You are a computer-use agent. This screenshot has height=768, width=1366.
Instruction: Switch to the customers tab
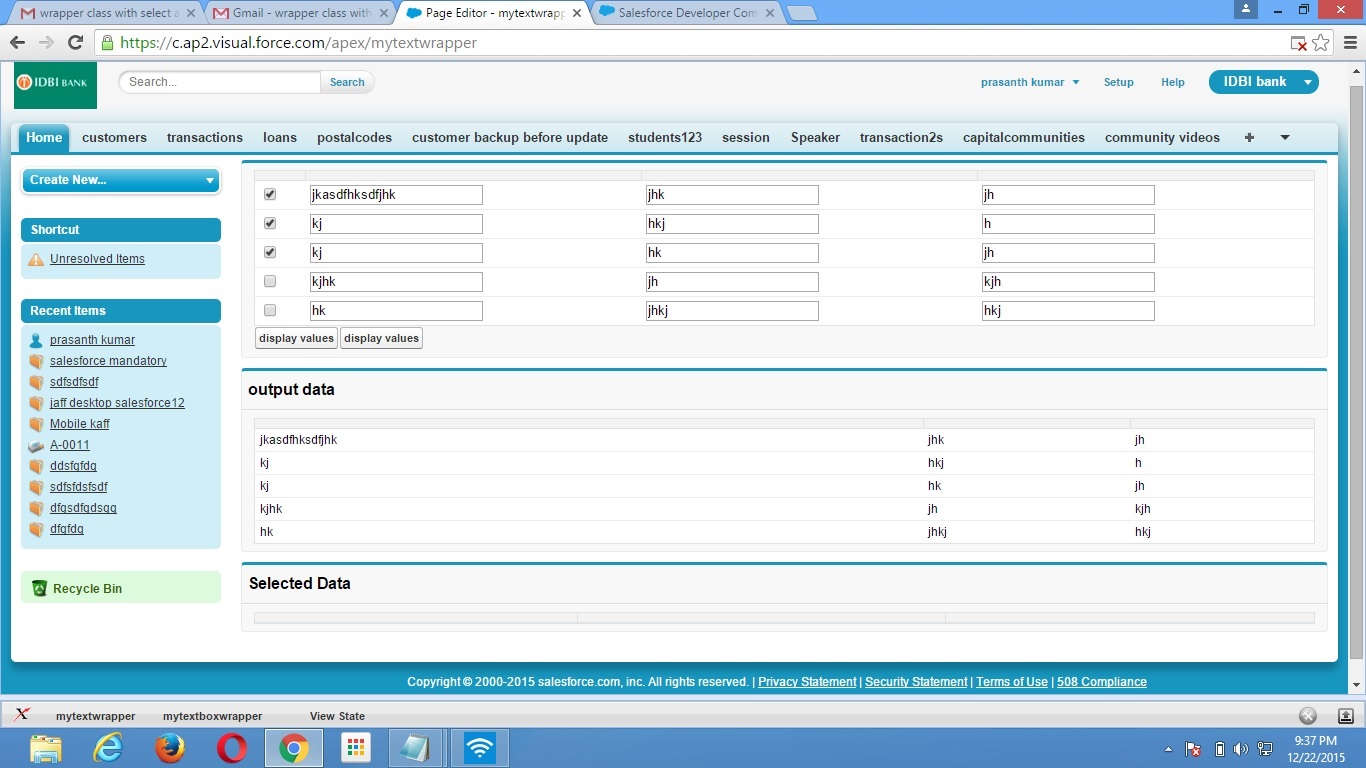[114, 138]
